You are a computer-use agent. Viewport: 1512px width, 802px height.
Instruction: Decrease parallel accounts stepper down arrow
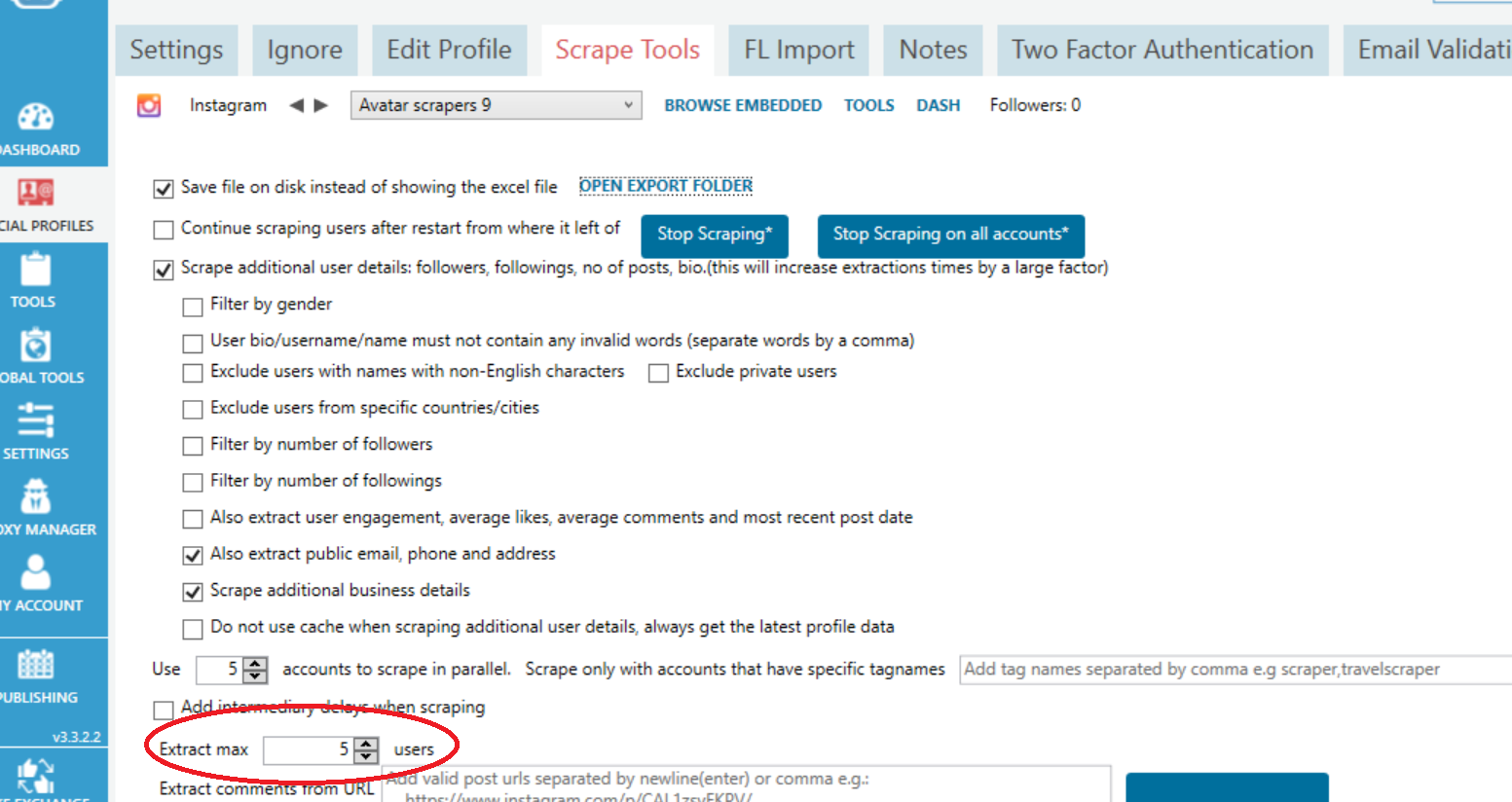click(x=255, y=675)
